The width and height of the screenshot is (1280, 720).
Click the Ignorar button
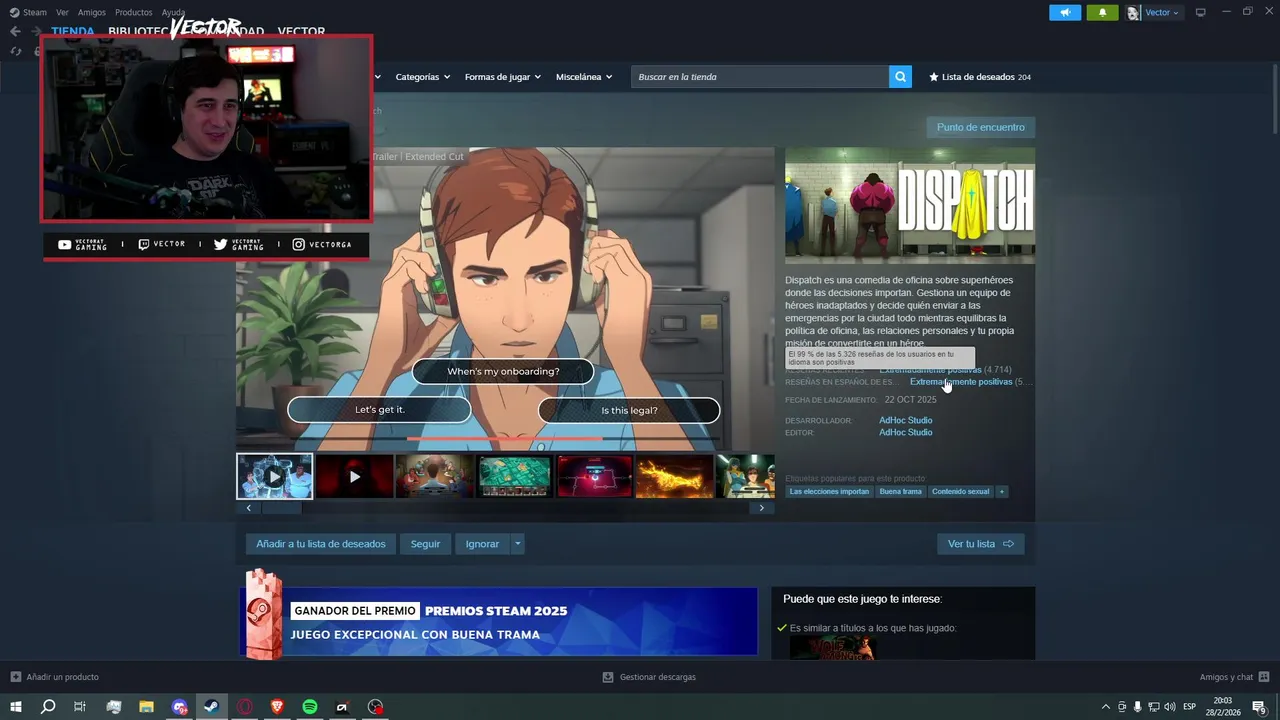point(482,544)
